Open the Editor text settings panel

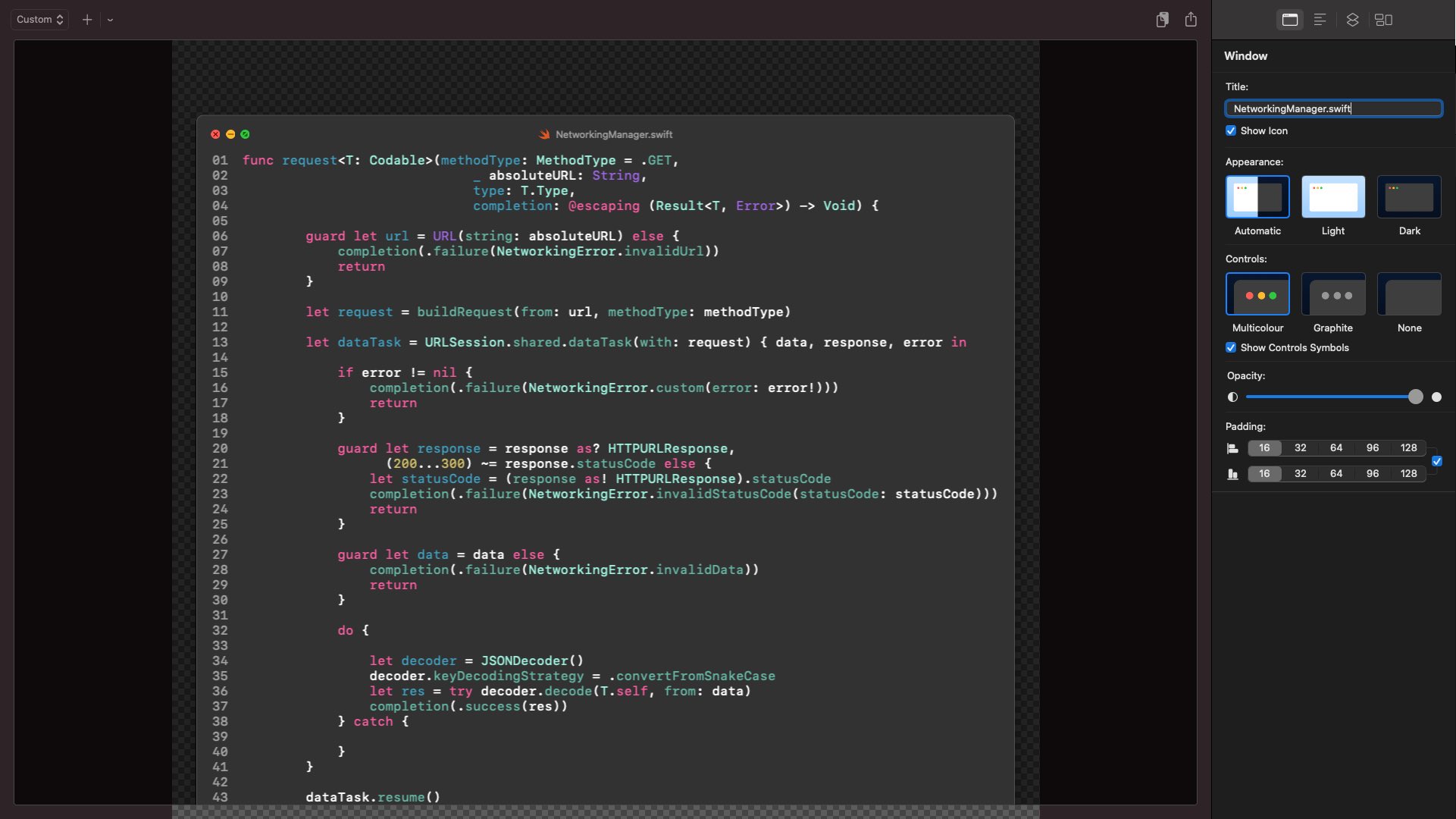(1320, 20)
